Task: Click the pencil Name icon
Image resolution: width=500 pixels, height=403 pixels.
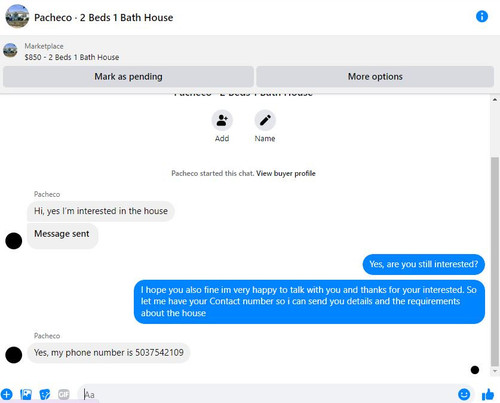Action: (x=265, y=120)
